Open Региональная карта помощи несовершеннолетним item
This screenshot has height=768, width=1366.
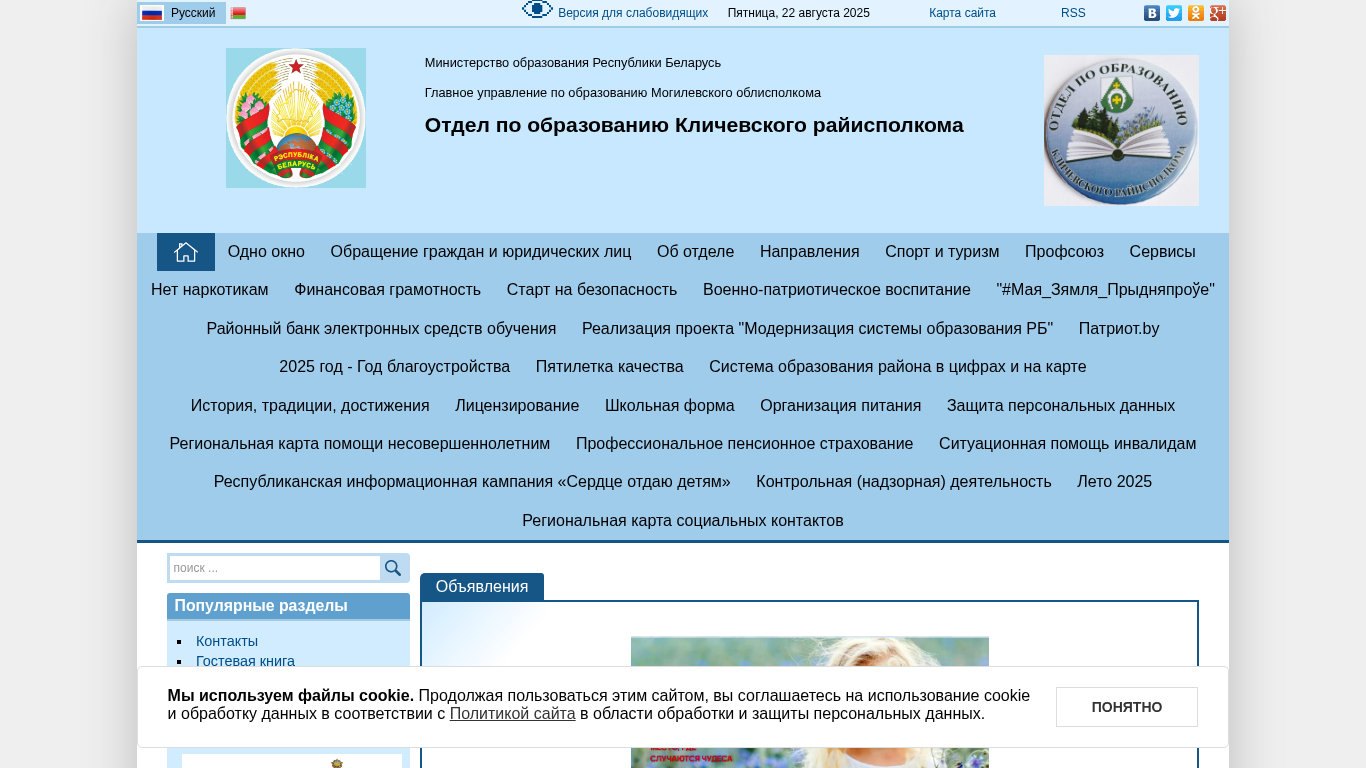360,444
